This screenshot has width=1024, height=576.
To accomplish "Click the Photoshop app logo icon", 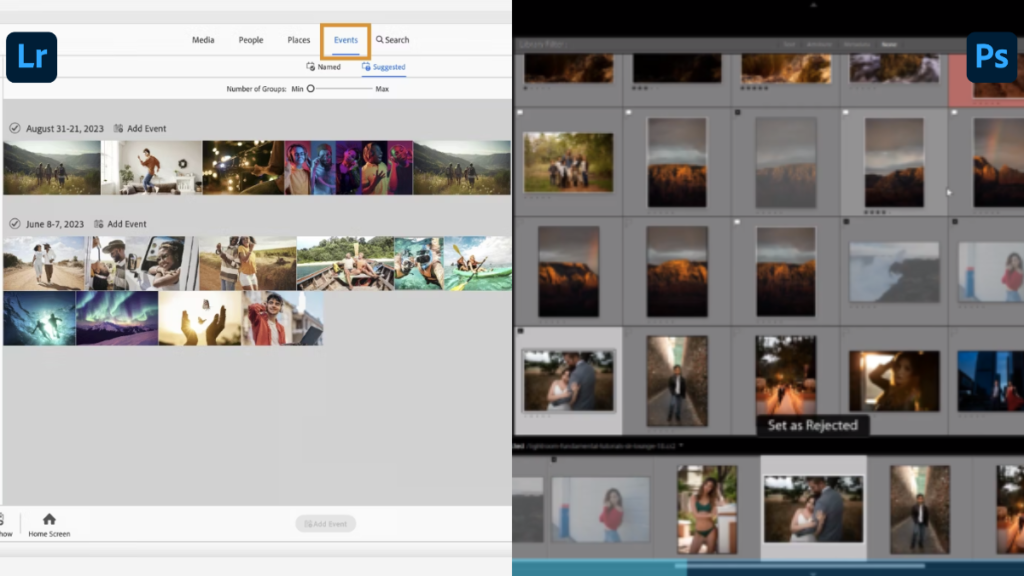I will tap(991, 57).
